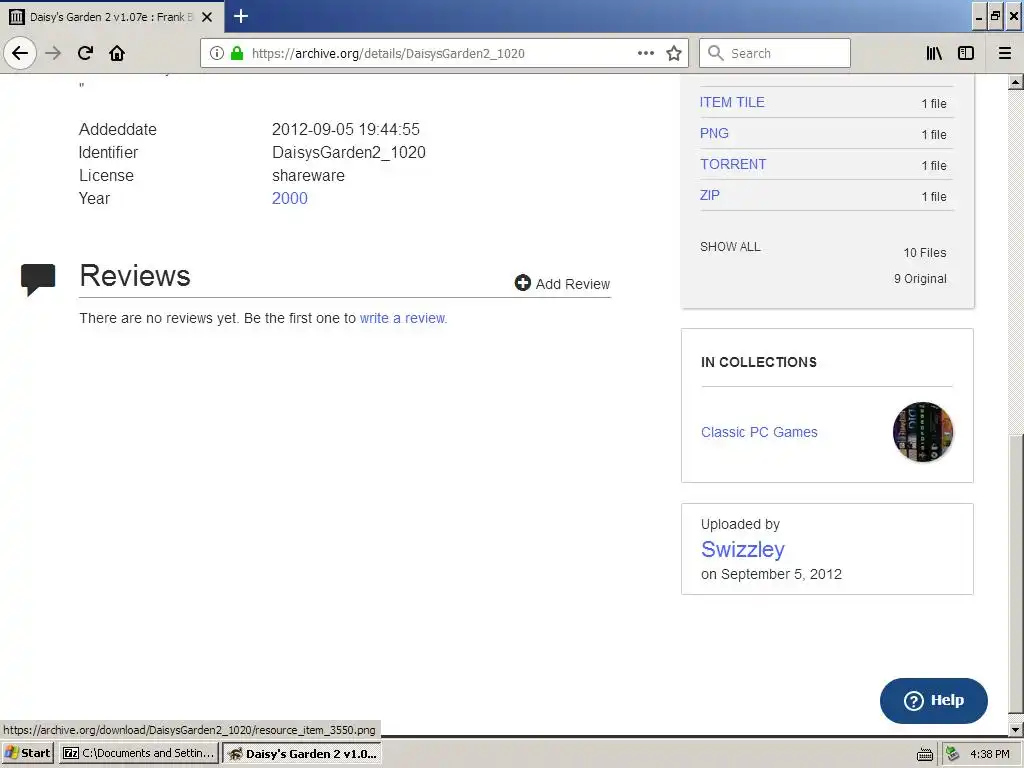
Task: Open a new tab with plus button
Action: coord(240,16)
